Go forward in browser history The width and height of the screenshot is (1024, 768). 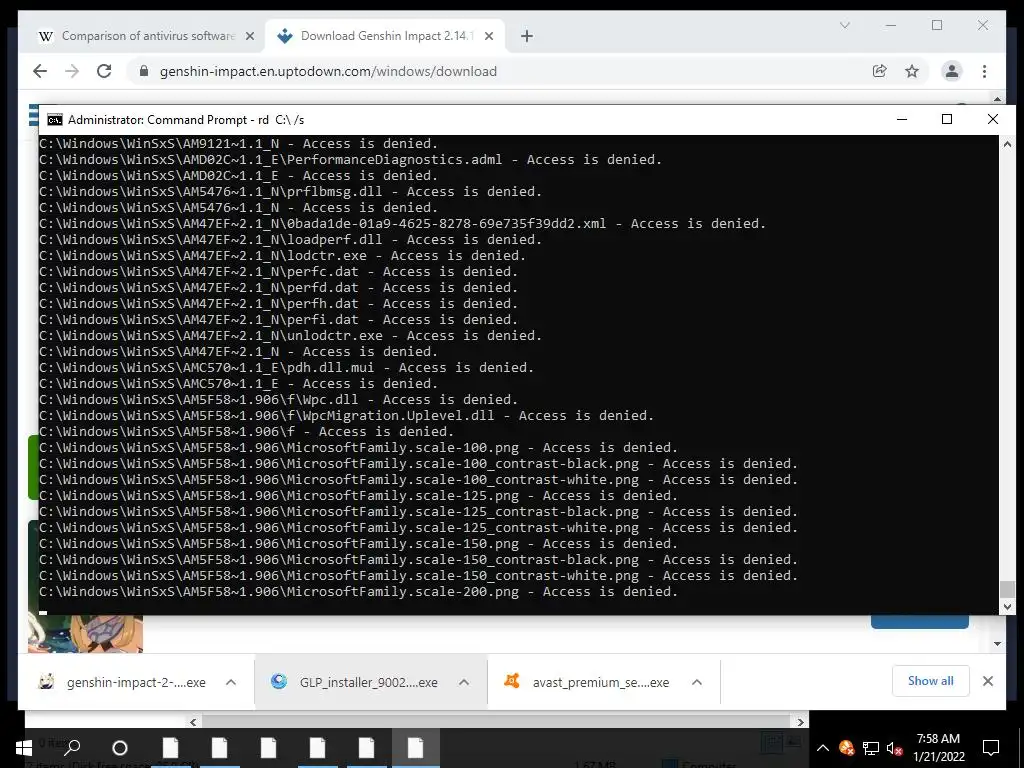click(x=72, y=71)
